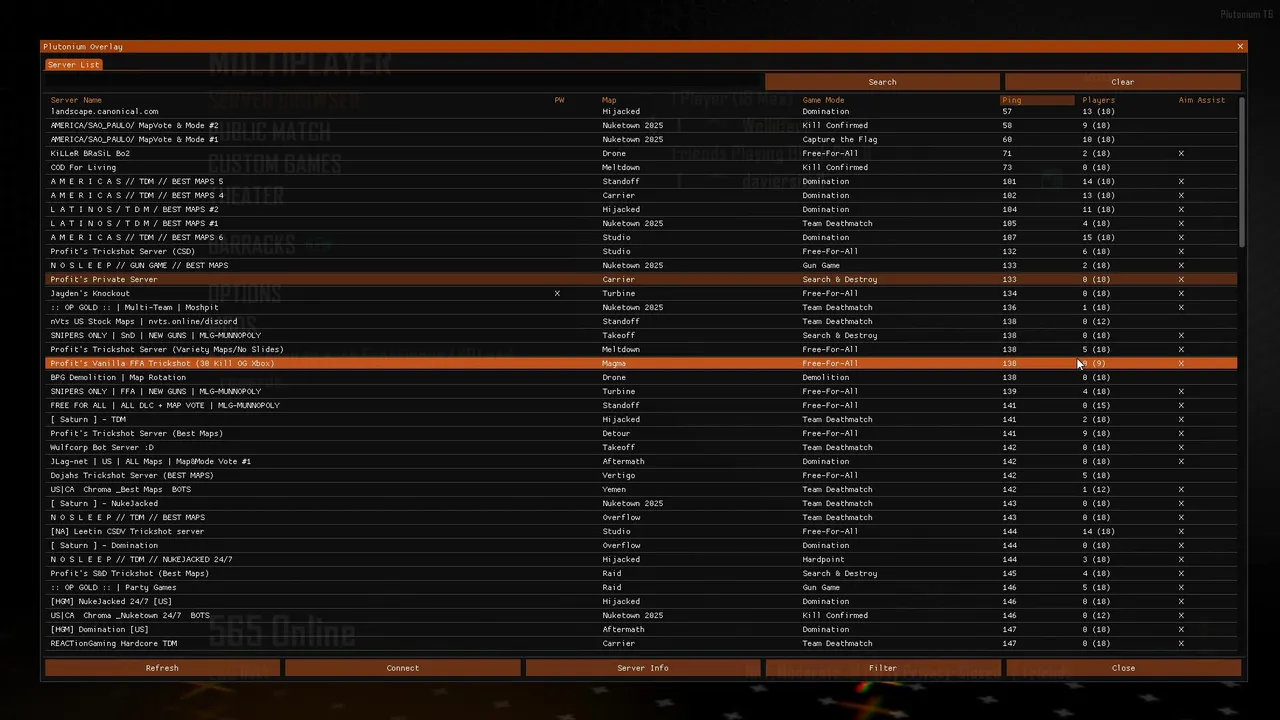Select Profit's Trickshot Variety Maps/No Slides server
Image resolution: width=1280 pixels, height=720 pixels.
pos(641,349)
